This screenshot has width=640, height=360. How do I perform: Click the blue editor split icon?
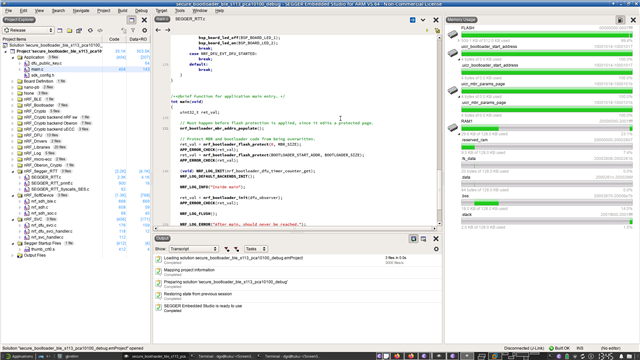pyautogui.click(x=413, y=20)
